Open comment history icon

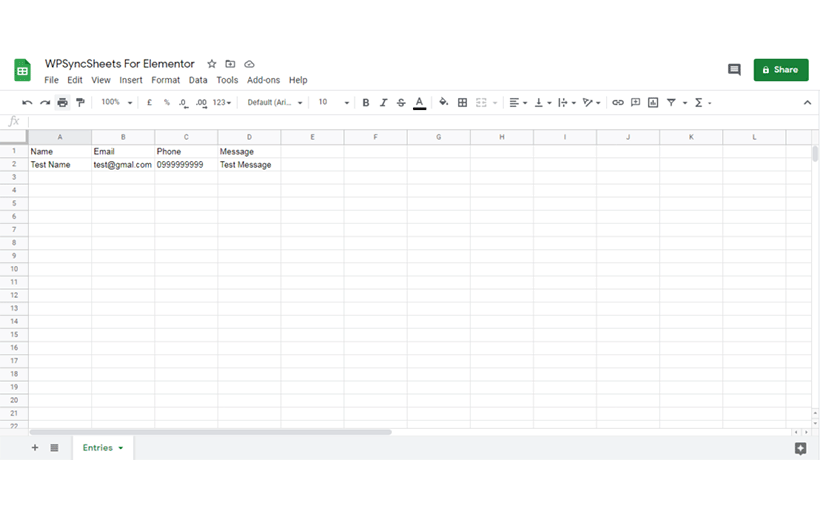tap(734, 70)
